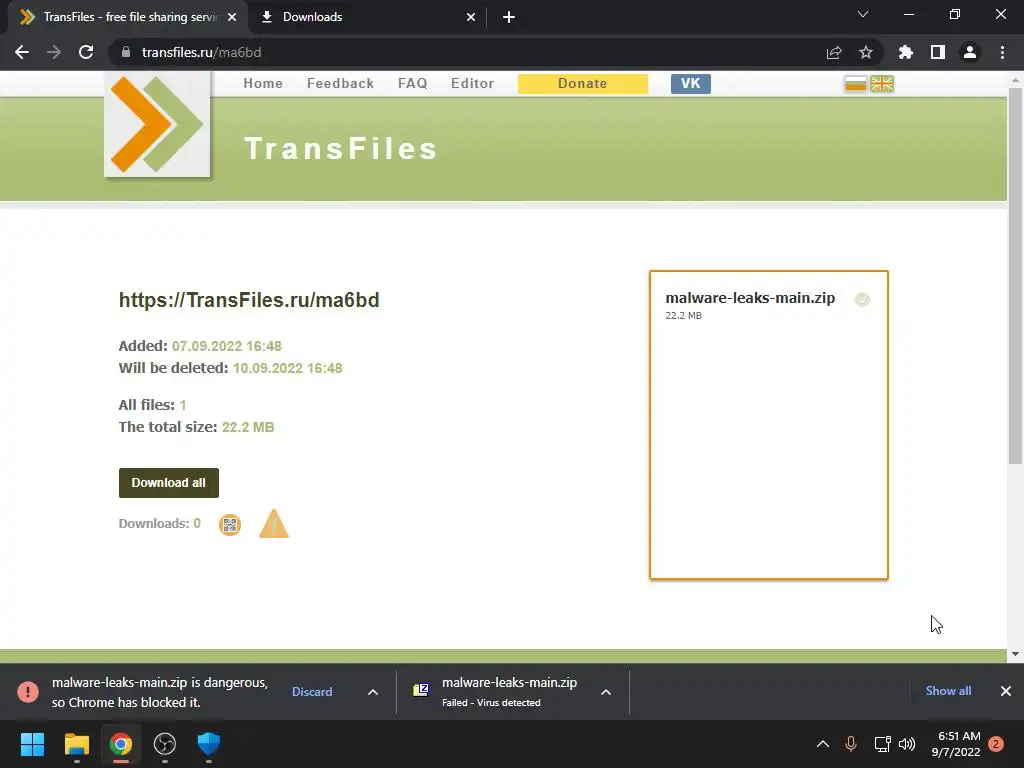
Task: Click the malware-leaks-main.zip file name in file list
Action: click(750, 298)
